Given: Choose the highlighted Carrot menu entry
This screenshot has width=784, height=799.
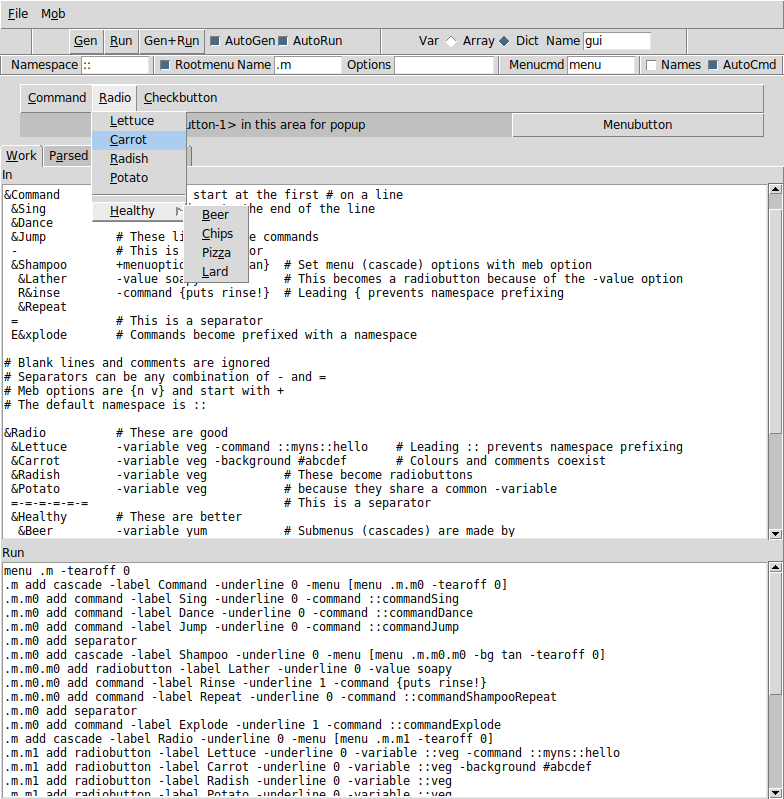Looking at the screenshot, I should coord(139,140).
